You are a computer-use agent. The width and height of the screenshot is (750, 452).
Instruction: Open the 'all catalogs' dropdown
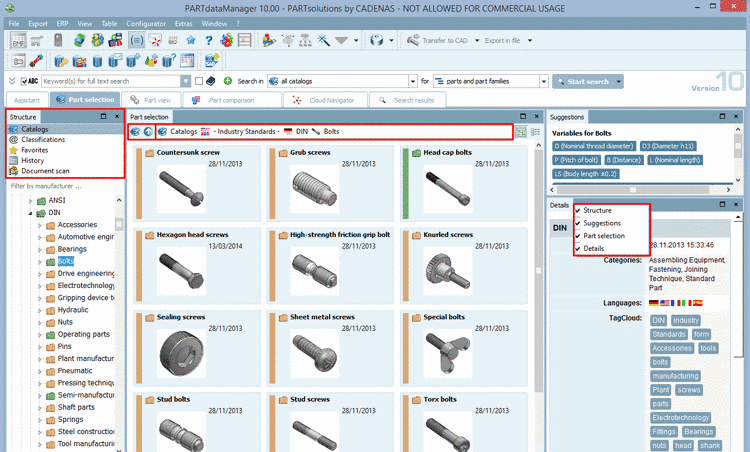click(413, 81)
